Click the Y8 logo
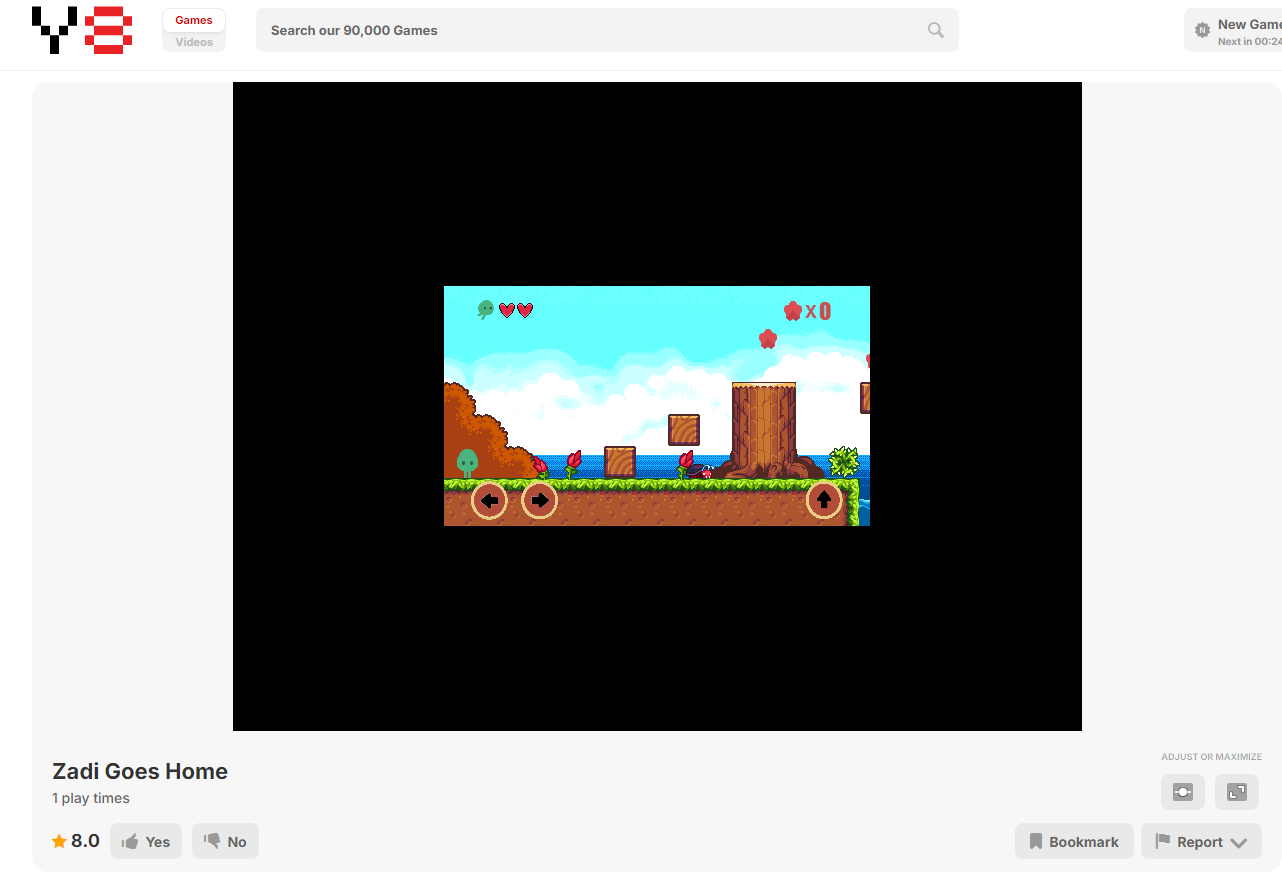Image resolution: width=1282 pixels, height=891 pixels. [x=82, y=30]
